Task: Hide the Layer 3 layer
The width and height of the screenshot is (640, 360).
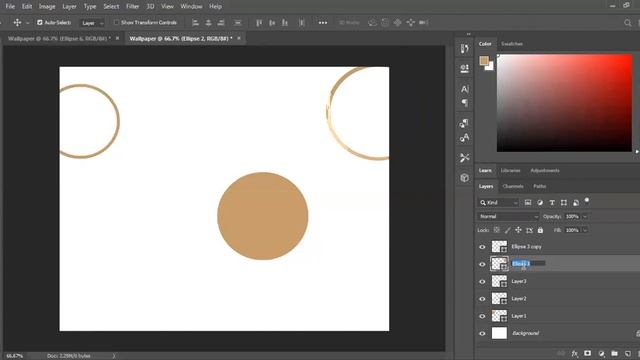Action: (x=482, y=282)
